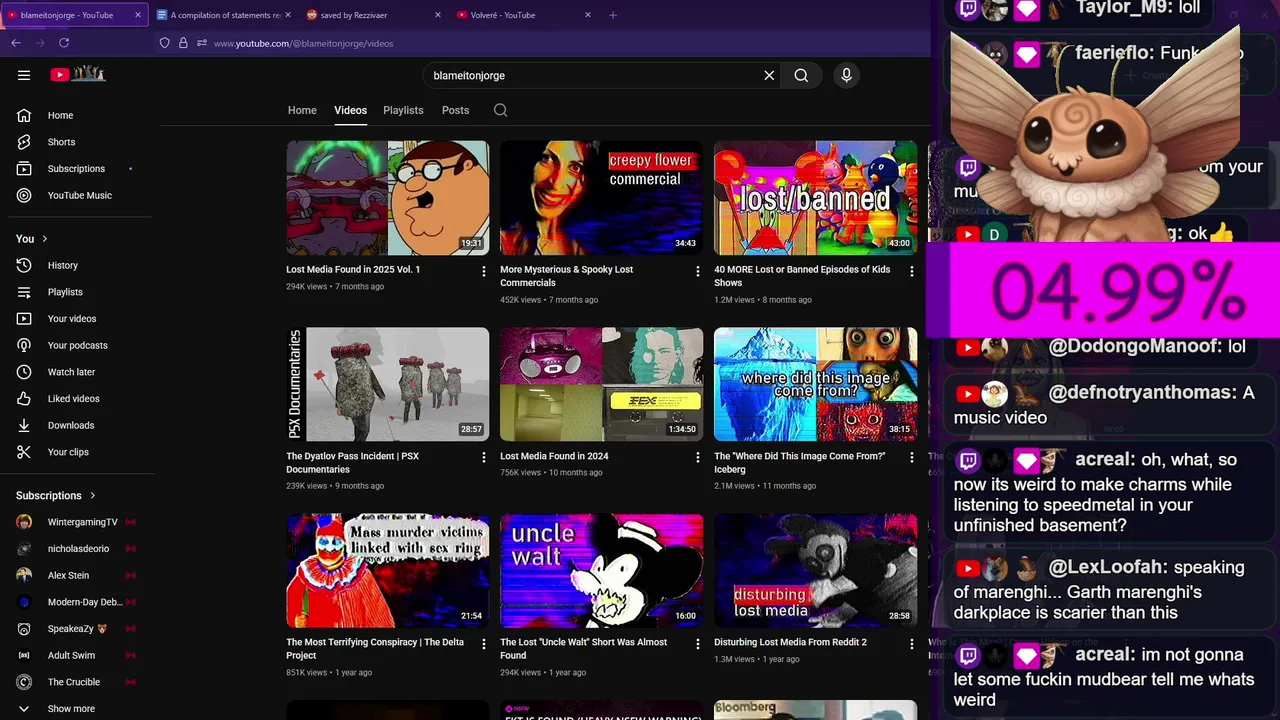
Task: Open options for More Mysterious & Spooky Lost Commercials
Action: [x=698, y=271]
